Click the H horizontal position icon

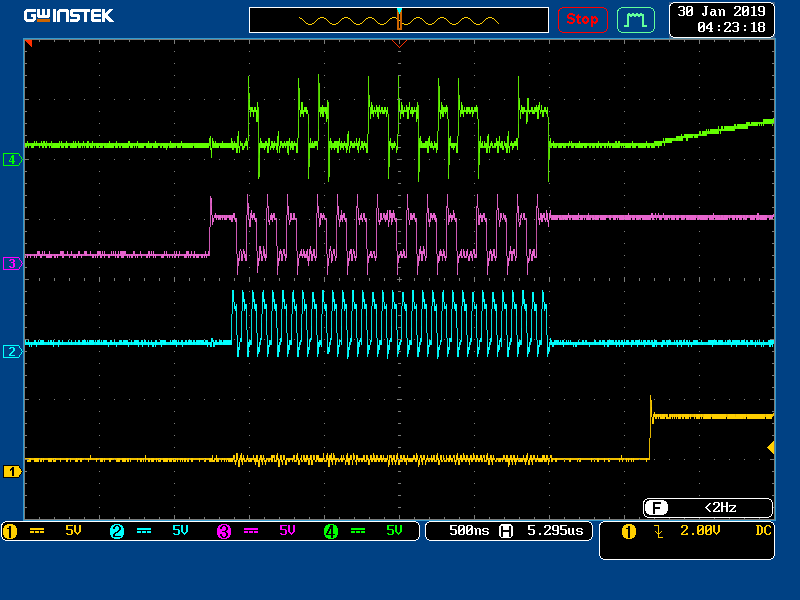point(506,531)
